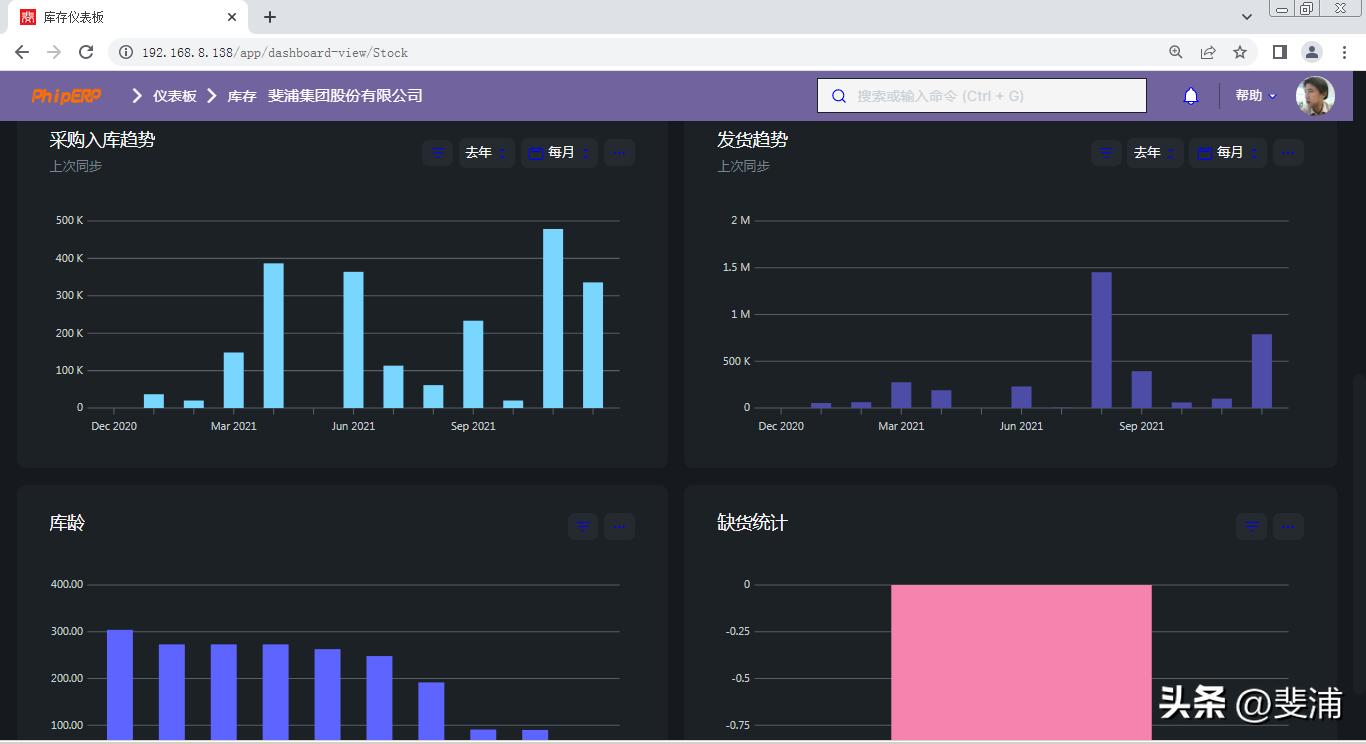Click the pink bar in 缺货统计 chart

click(1020, 660)
